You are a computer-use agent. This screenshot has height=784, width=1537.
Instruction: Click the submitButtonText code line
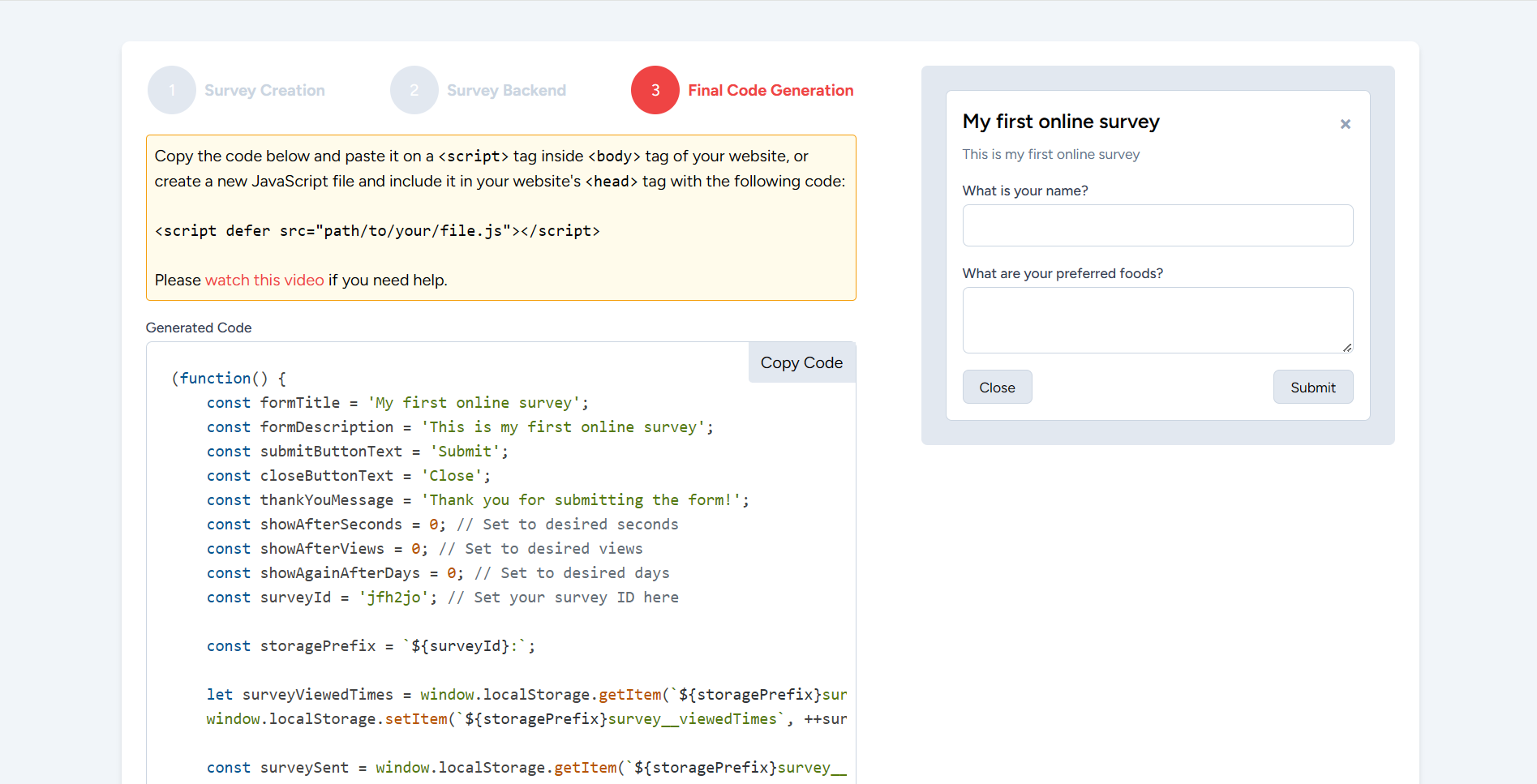tap(357, 452)
